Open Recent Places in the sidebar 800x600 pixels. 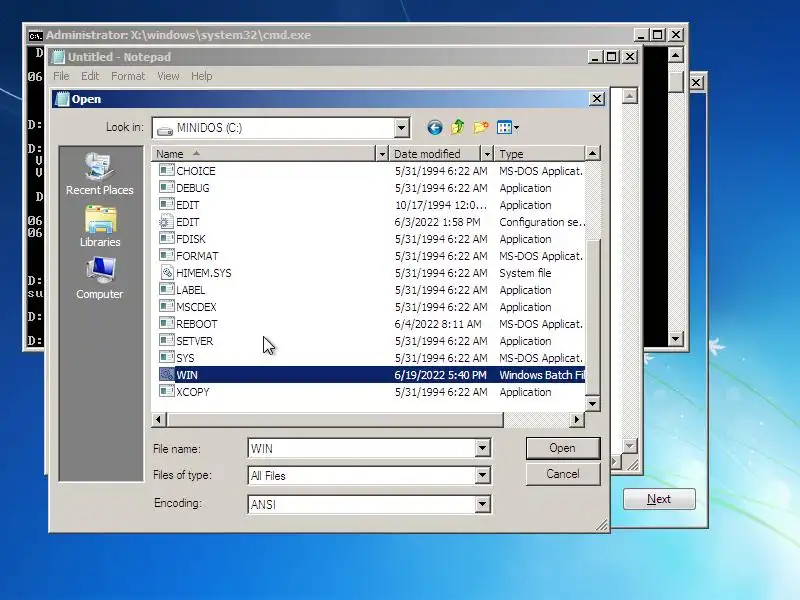click(99, 173)
